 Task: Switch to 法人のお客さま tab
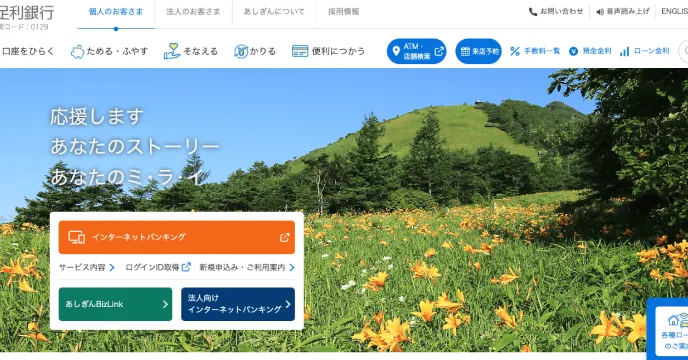click(193, 12)
